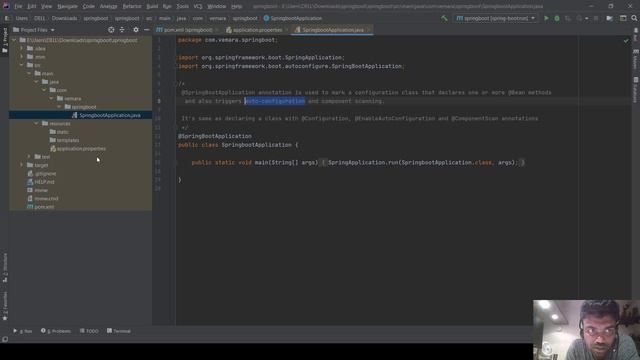The height and width of the screenshot is (360, 640).
Task: Expand the test folder arrow
Action: 29,157
